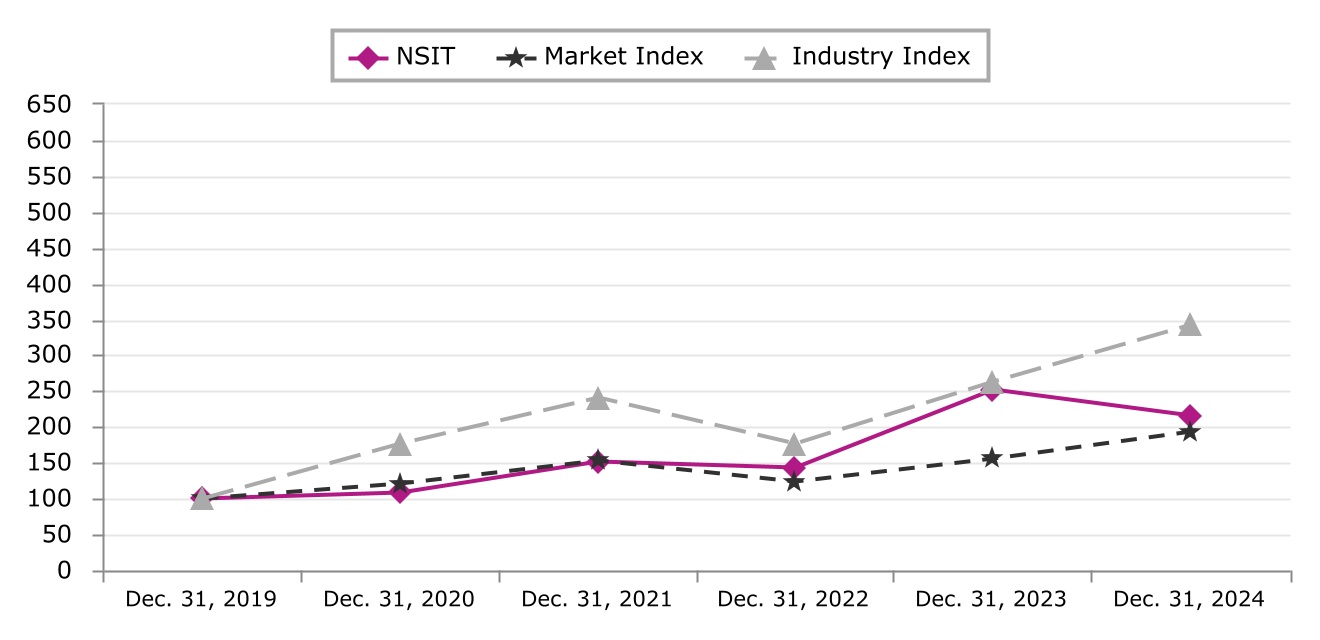This screenshot has height=640, width=1320.
Task: Click the Market Index star at Dec. 31, 2020
Action: 400,484
